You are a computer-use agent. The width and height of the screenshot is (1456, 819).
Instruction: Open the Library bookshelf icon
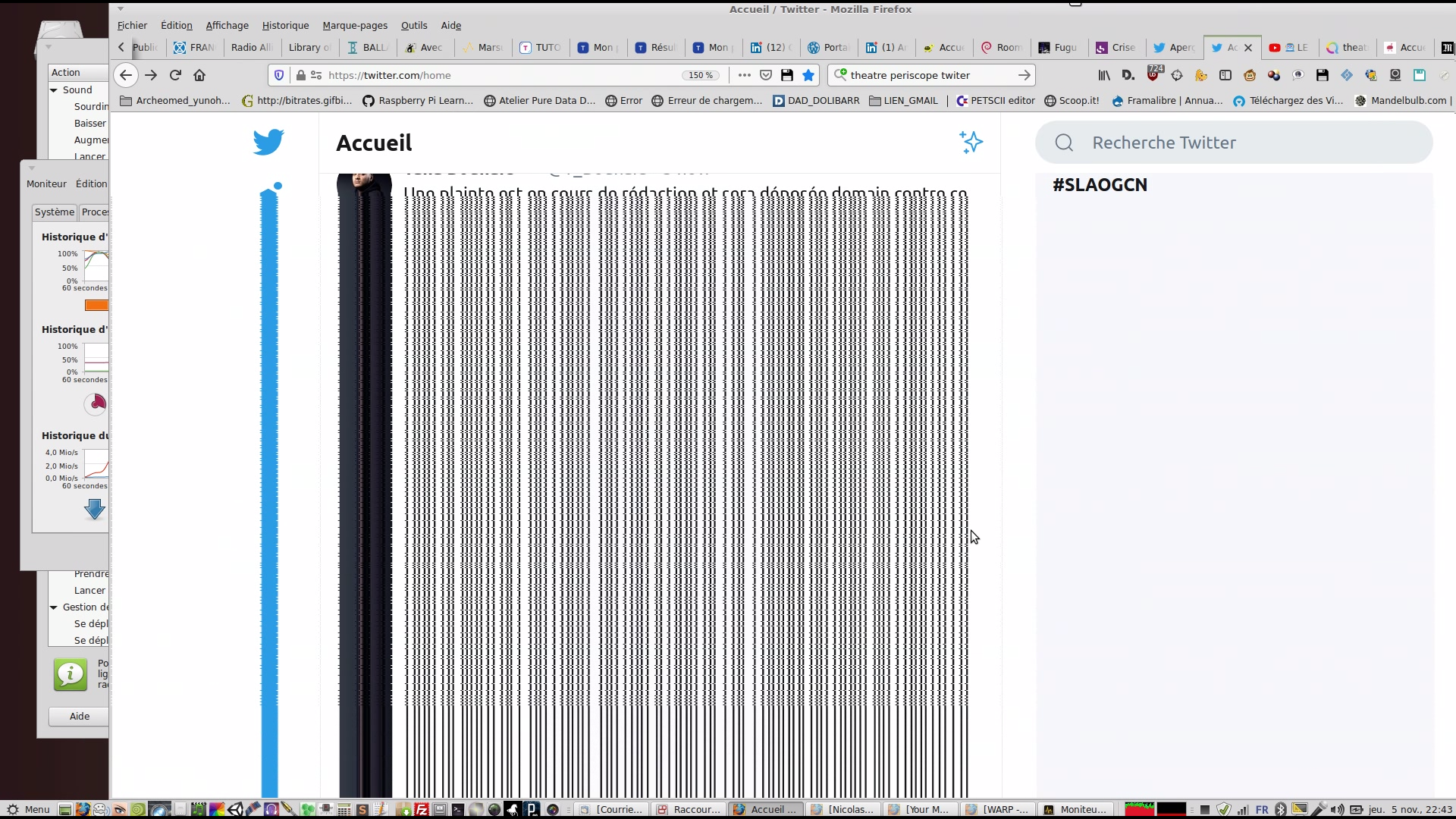[x=1104, y=75]
